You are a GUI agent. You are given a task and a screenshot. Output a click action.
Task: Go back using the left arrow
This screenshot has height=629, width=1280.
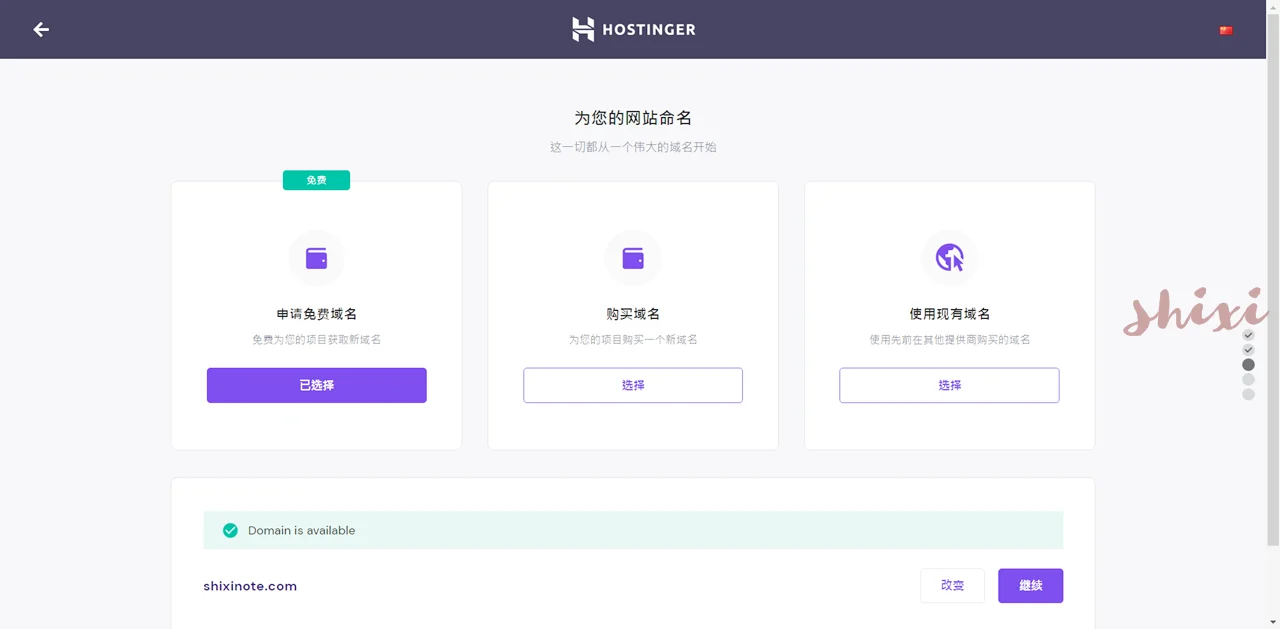click(41, 29)
